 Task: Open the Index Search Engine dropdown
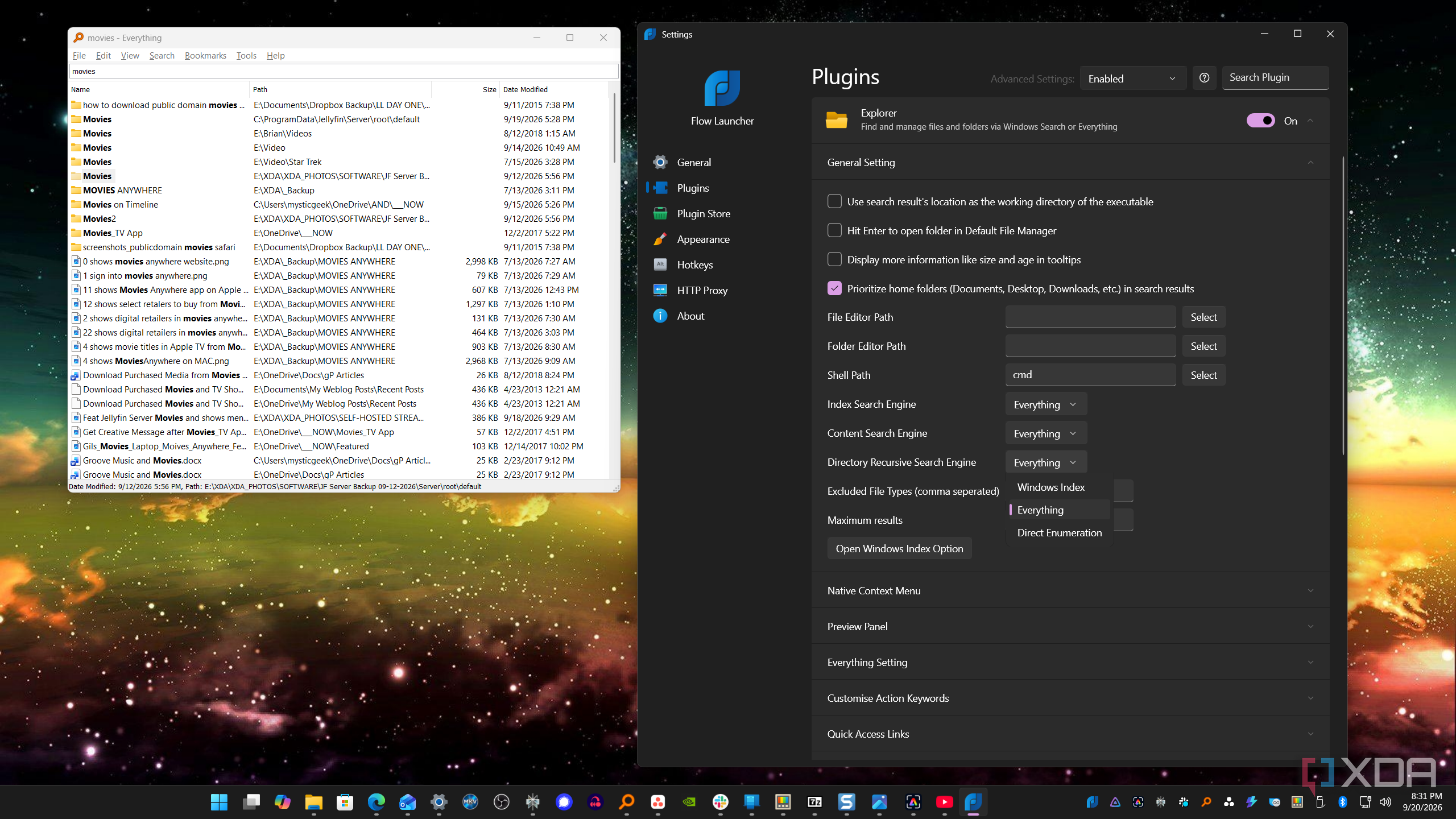coord(1045,404)
